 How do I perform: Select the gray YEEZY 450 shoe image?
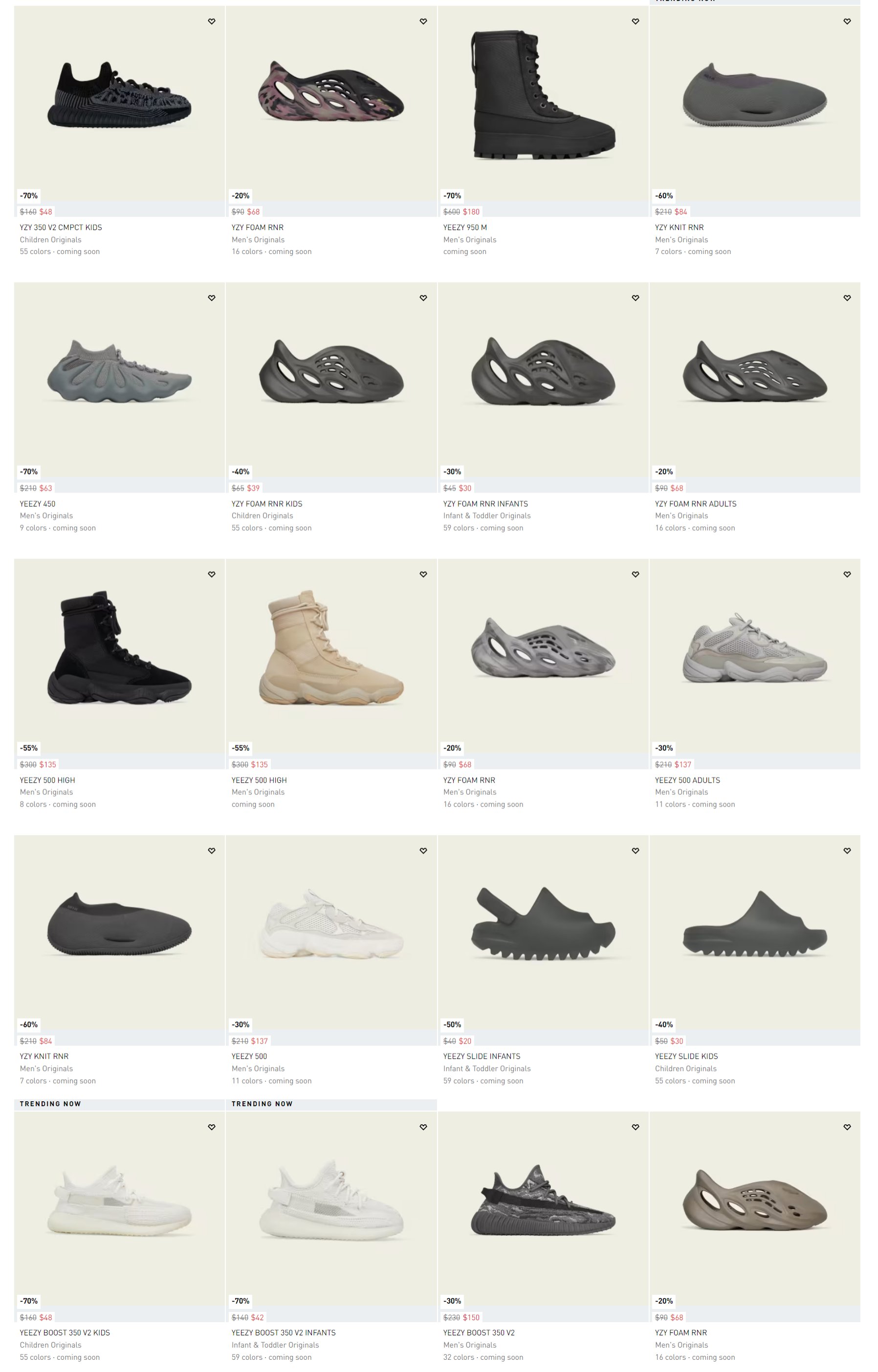[119, 371]
